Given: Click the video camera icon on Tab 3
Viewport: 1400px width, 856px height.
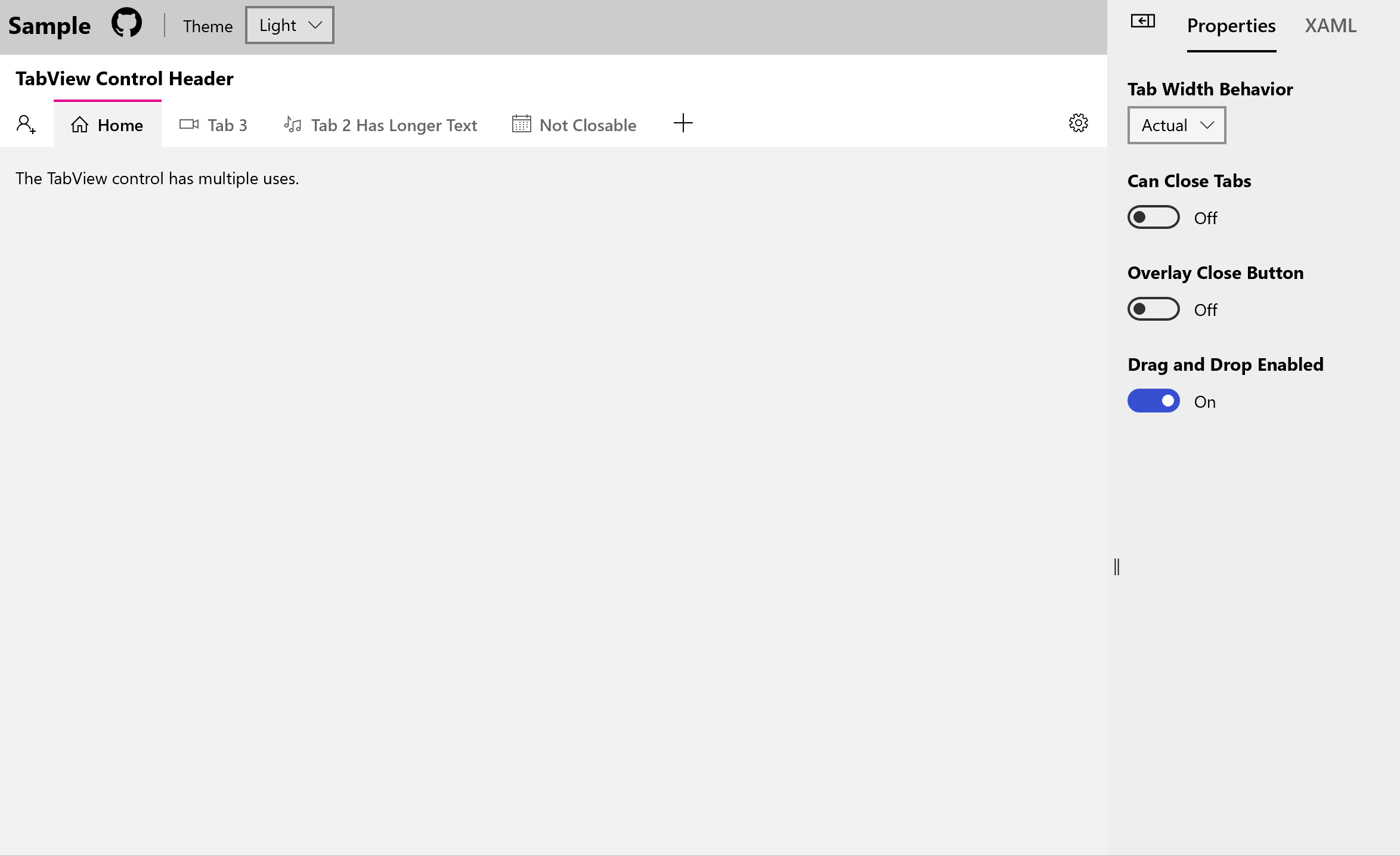Looking at the screenshot, I should [188, 125].
